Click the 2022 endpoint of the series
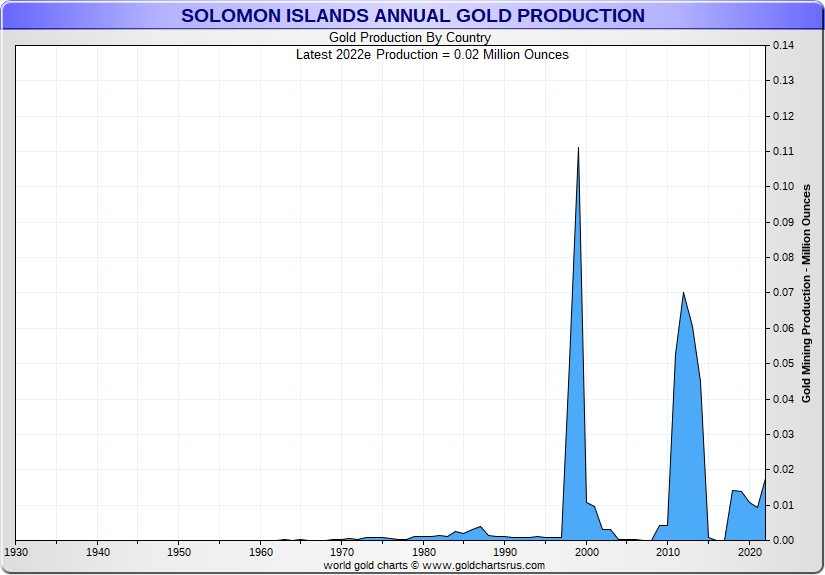The height and width of the screenshot is (575, 825). (x=764, y=479)
